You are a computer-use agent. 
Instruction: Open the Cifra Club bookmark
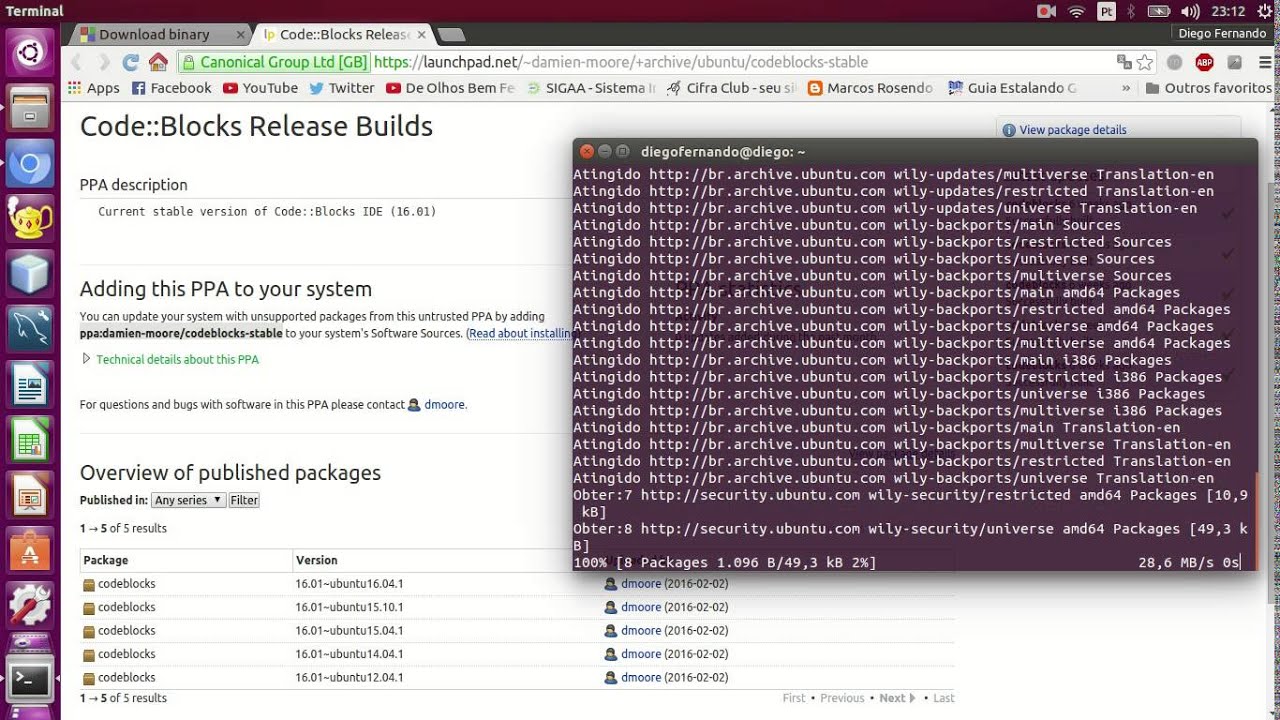(731, 88)
